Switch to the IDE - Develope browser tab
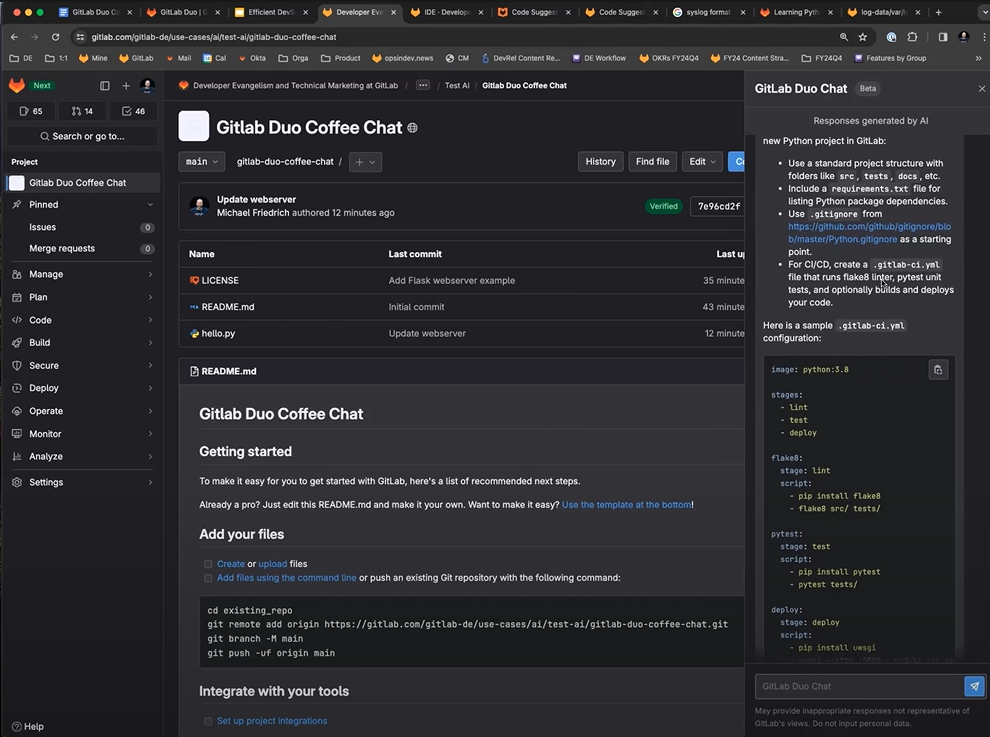 coord(446,12)
